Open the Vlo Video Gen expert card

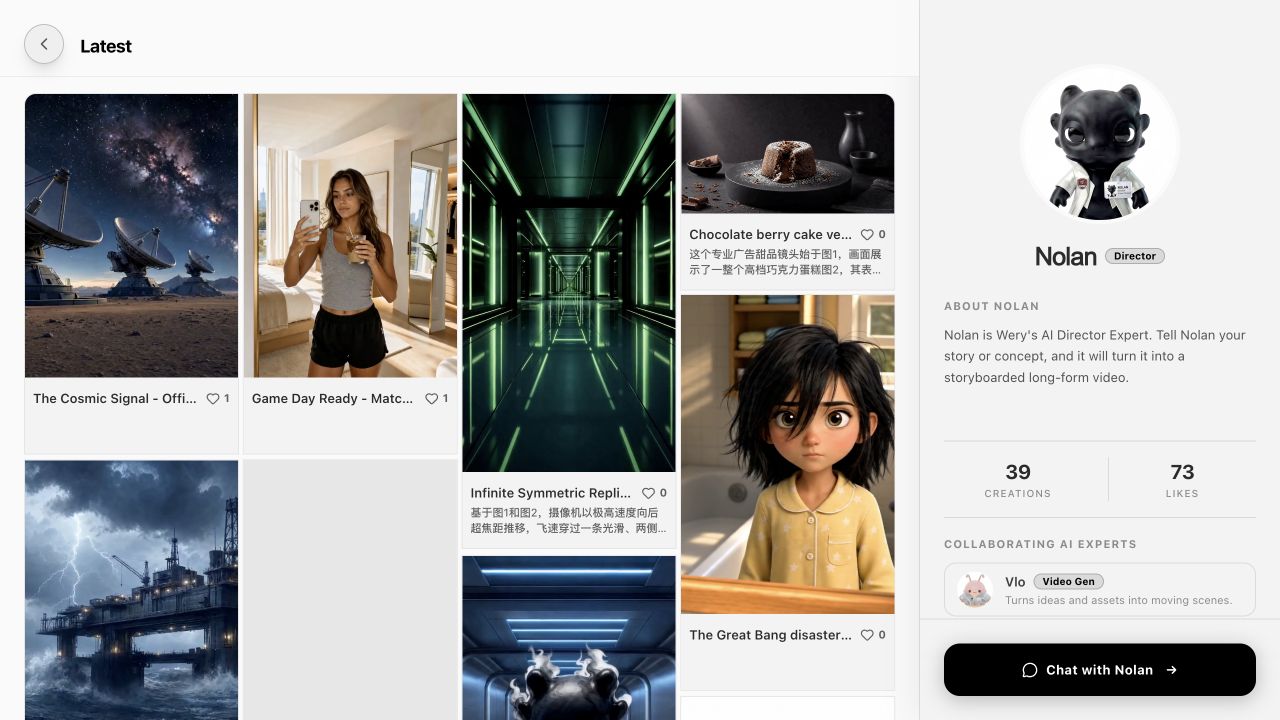click(x=1100, y=590)
